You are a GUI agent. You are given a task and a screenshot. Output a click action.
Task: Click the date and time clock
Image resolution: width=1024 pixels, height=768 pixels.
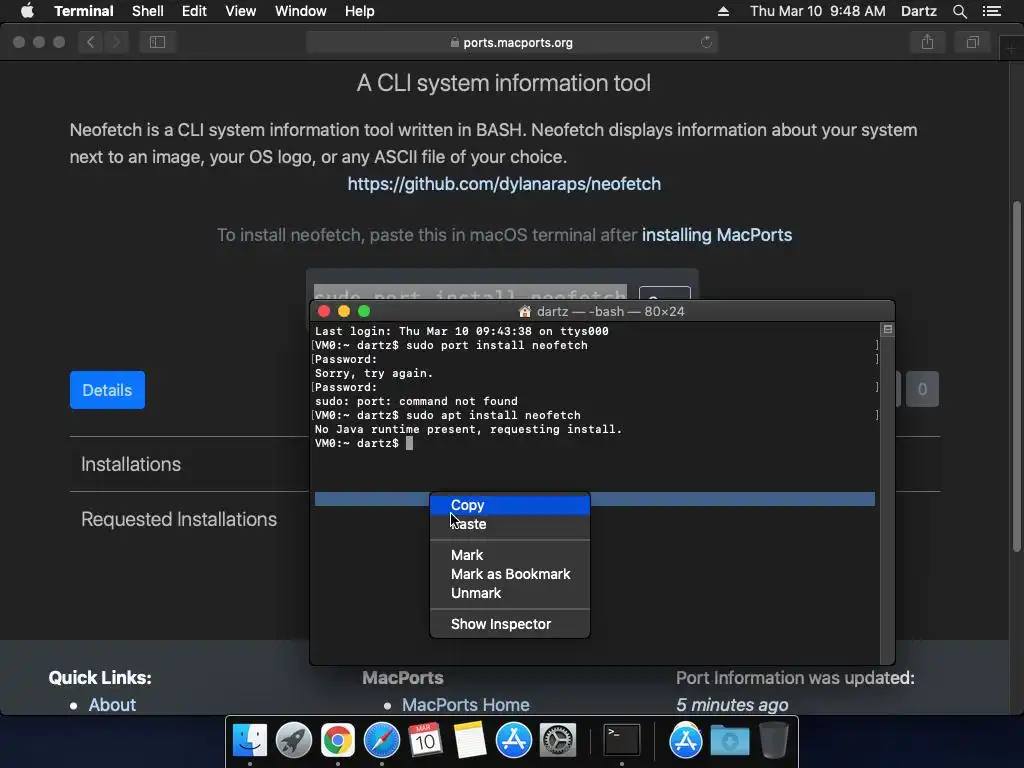point(818,11)
